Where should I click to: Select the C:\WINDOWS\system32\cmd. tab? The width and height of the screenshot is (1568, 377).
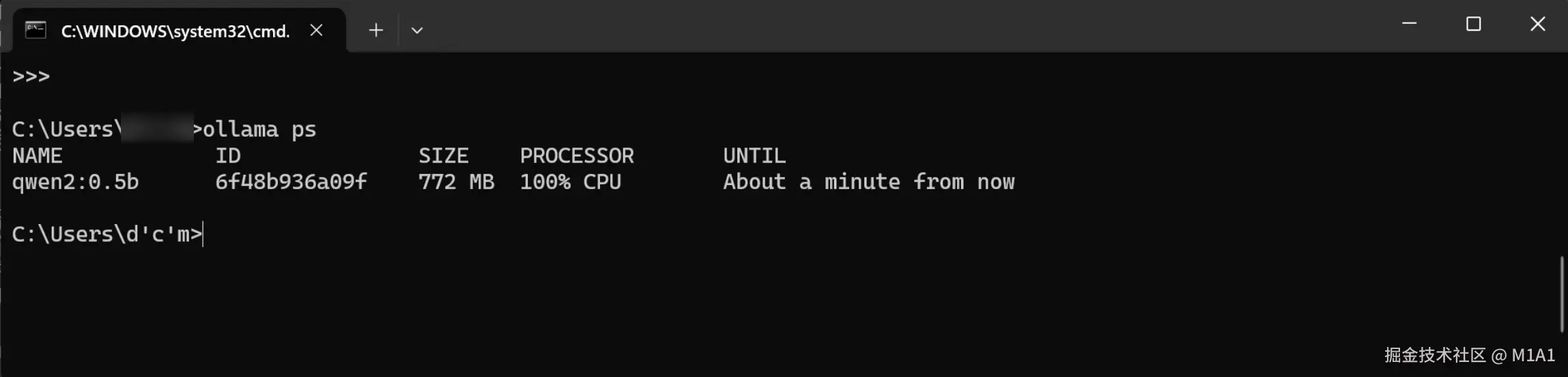pos(175,31)
